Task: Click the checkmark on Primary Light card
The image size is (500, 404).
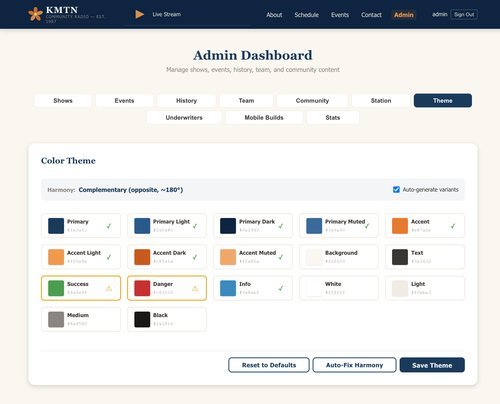Action: pos(195,226)
